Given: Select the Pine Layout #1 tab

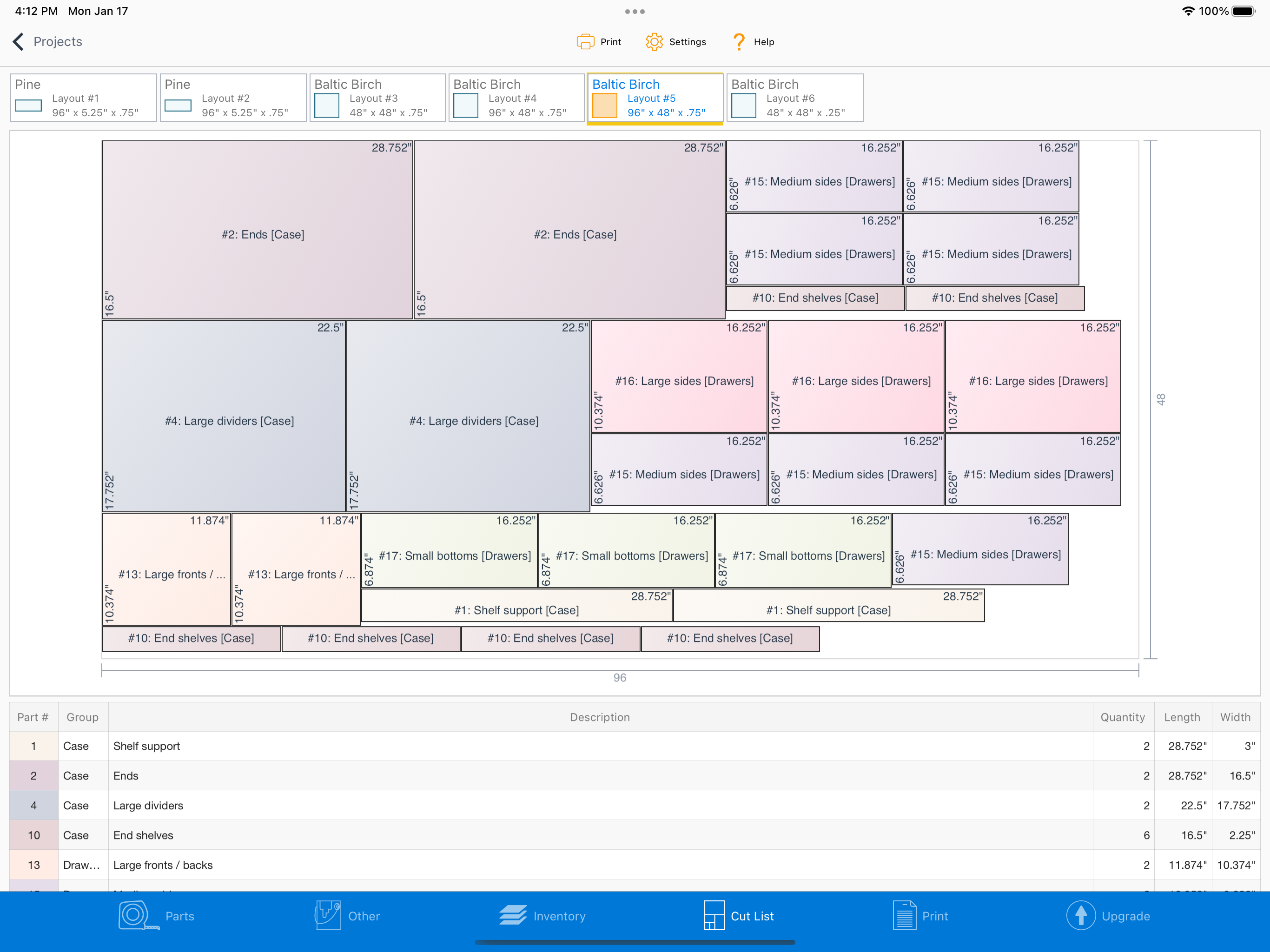Looking at the screenshot, I should (84, 98).
